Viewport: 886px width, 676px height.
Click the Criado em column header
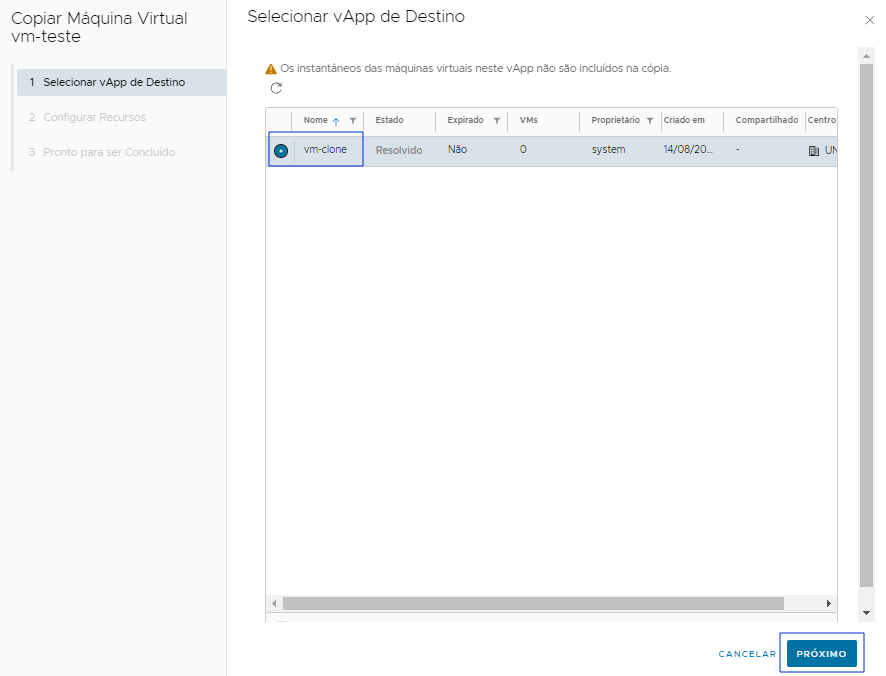(x=684, y=120)
